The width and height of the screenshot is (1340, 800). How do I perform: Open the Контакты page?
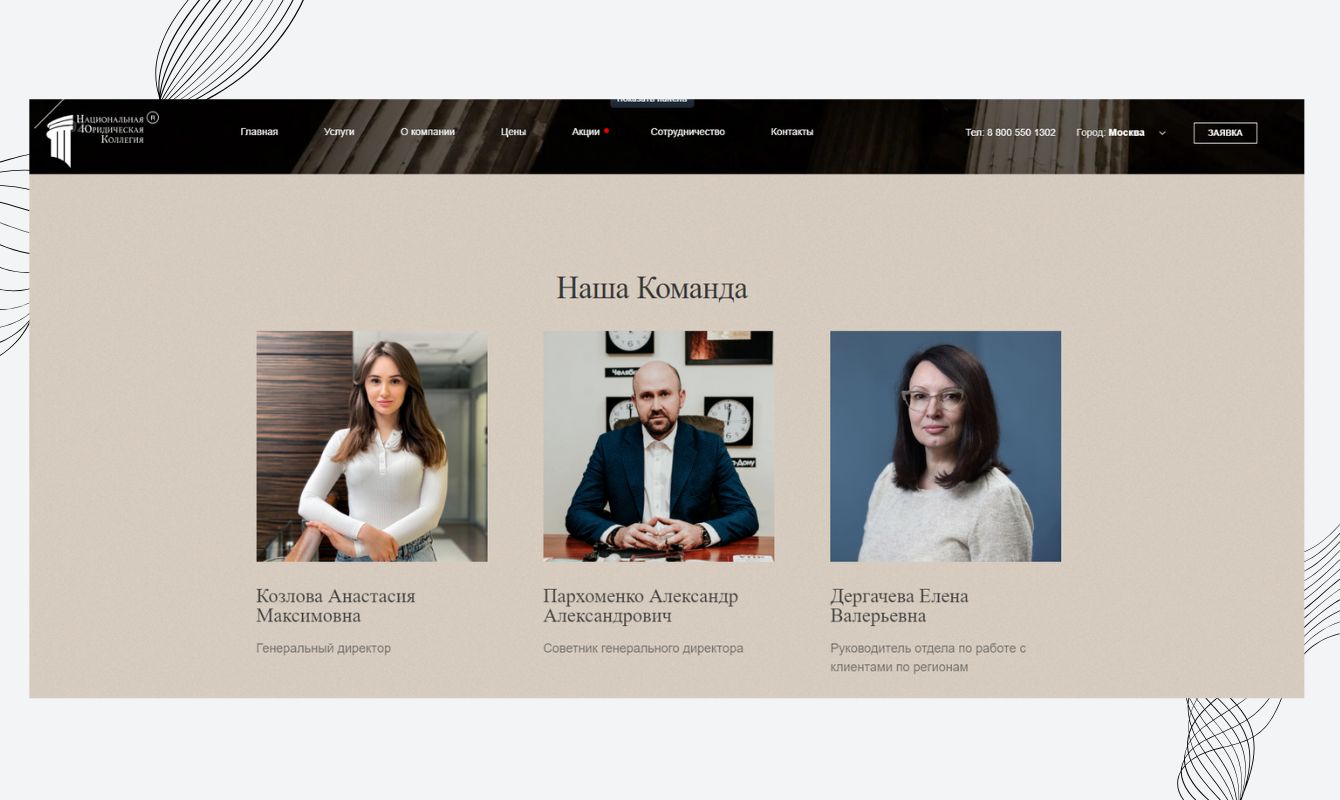(x=792, y=132)
